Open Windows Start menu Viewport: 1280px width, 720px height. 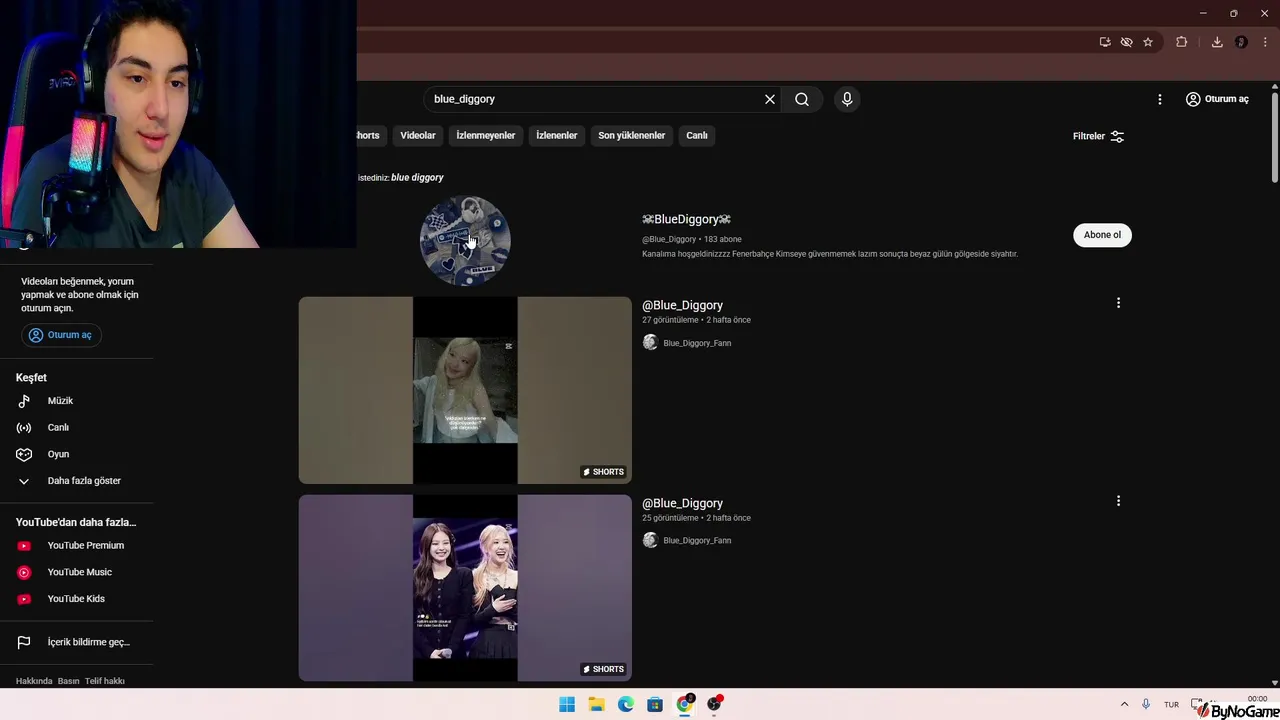tap(567, 704)
